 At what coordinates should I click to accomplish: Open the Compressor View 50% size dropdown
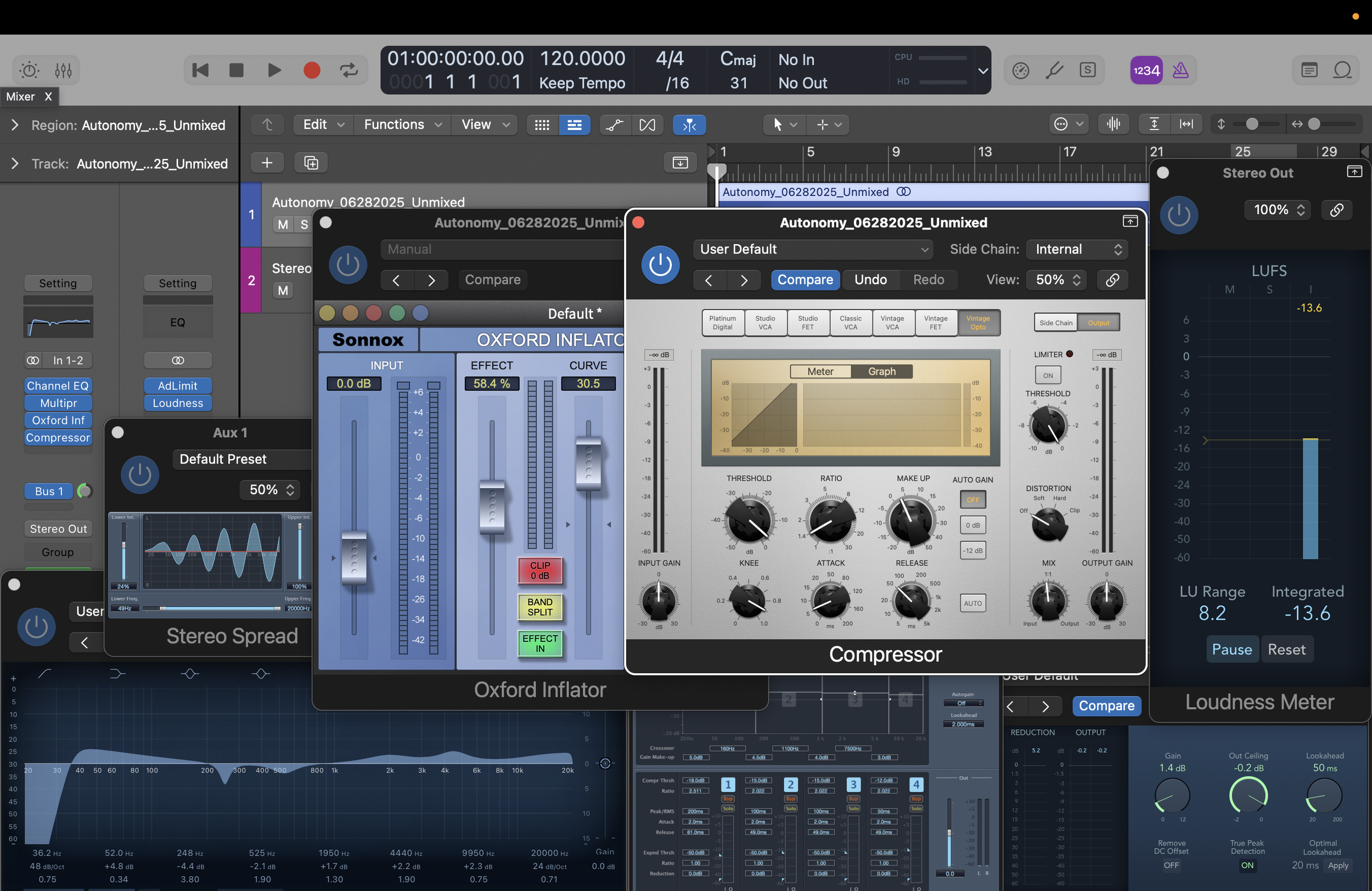pos(1057,280)
